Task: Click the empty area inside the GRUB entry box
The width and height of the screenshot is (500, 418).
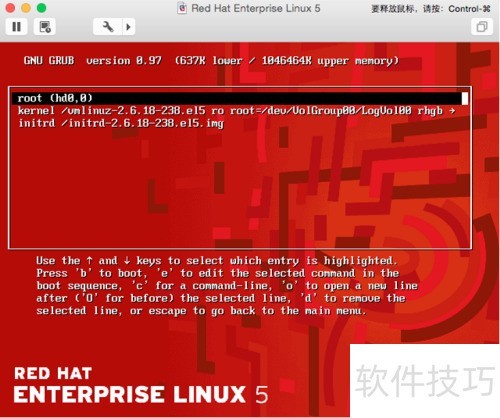Action: (240, 188)
